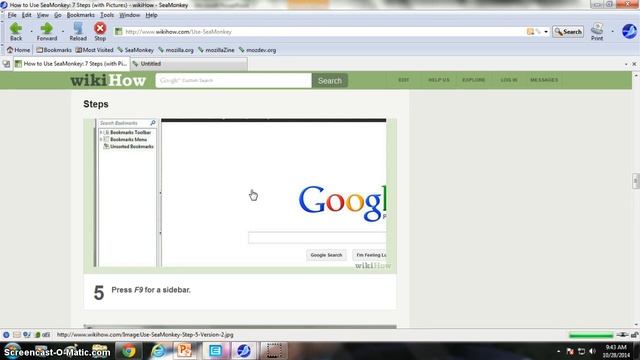Click the wikiHow logo
The height and width of the screenshot is (360, 640).
tap(108, 80)
